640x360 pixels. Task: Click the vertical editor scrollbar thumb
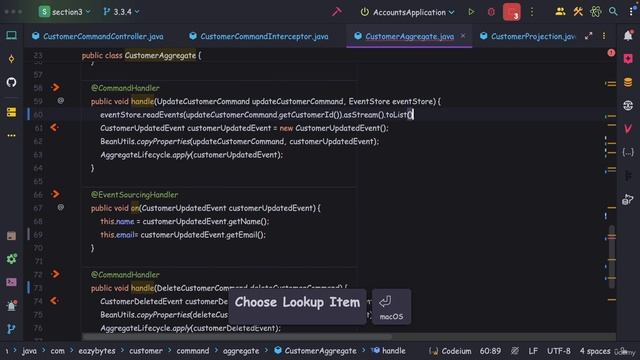[611, 257]
